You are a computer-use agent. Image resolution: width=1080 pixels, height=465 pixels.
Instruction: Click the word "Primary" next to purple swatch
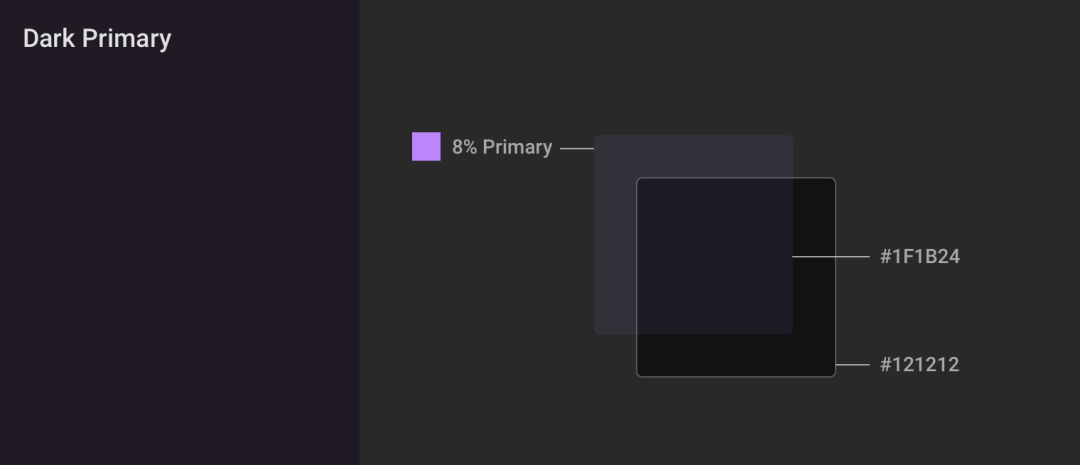517,147
